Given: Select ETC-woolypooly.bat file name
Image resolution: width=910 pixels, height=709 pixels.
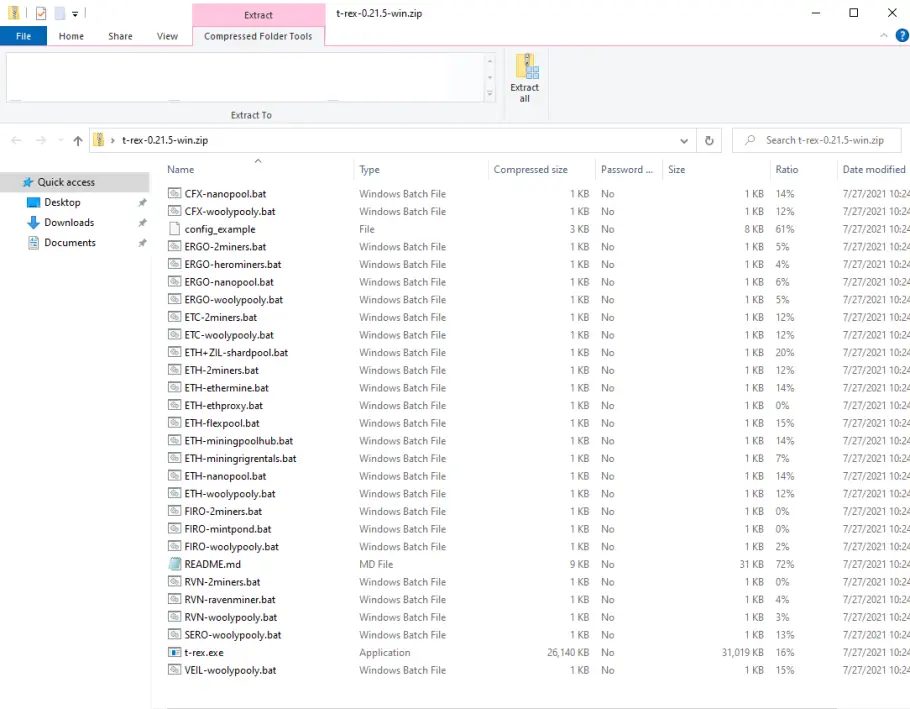Looking at the screenshot, I should pyautogui.click(x=229, y=335).
